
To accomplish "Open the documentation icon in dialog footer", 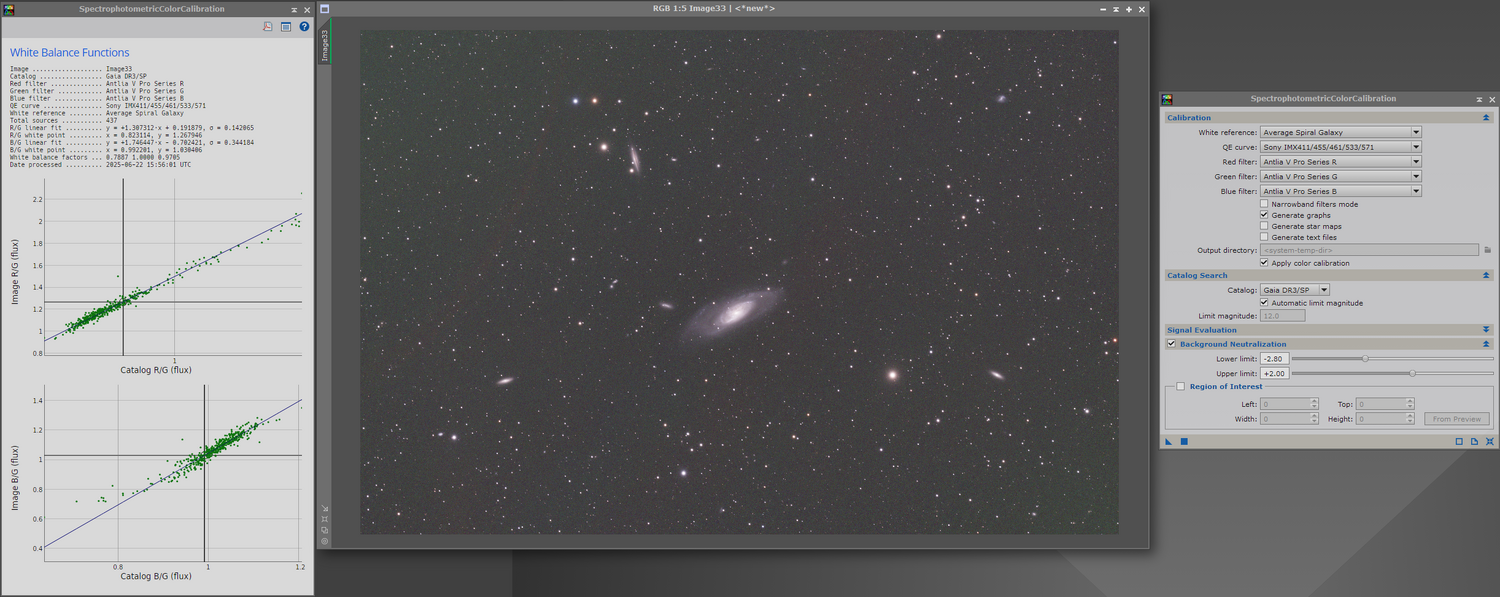I will [x=1474, y=441].
